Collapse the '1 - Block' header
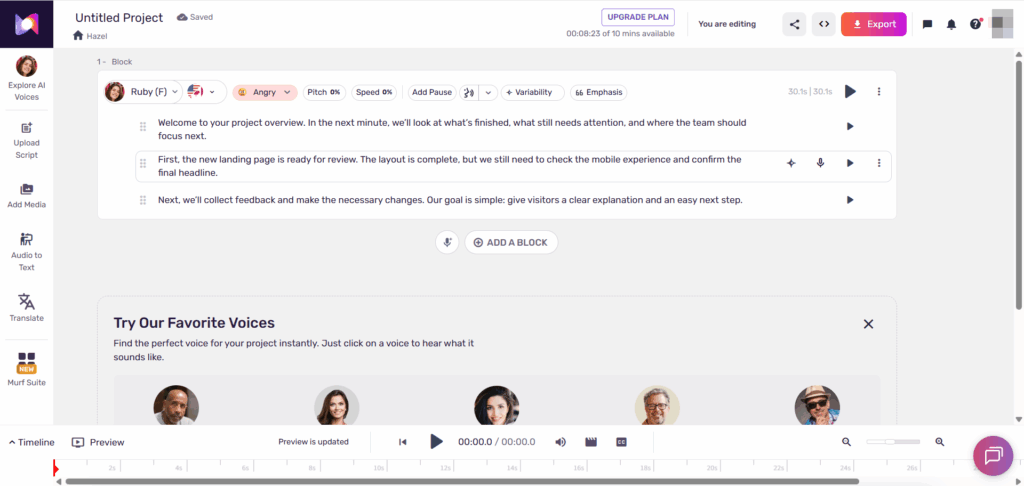The width and height of the screenshot is (1024, 486). coord(114,61)
